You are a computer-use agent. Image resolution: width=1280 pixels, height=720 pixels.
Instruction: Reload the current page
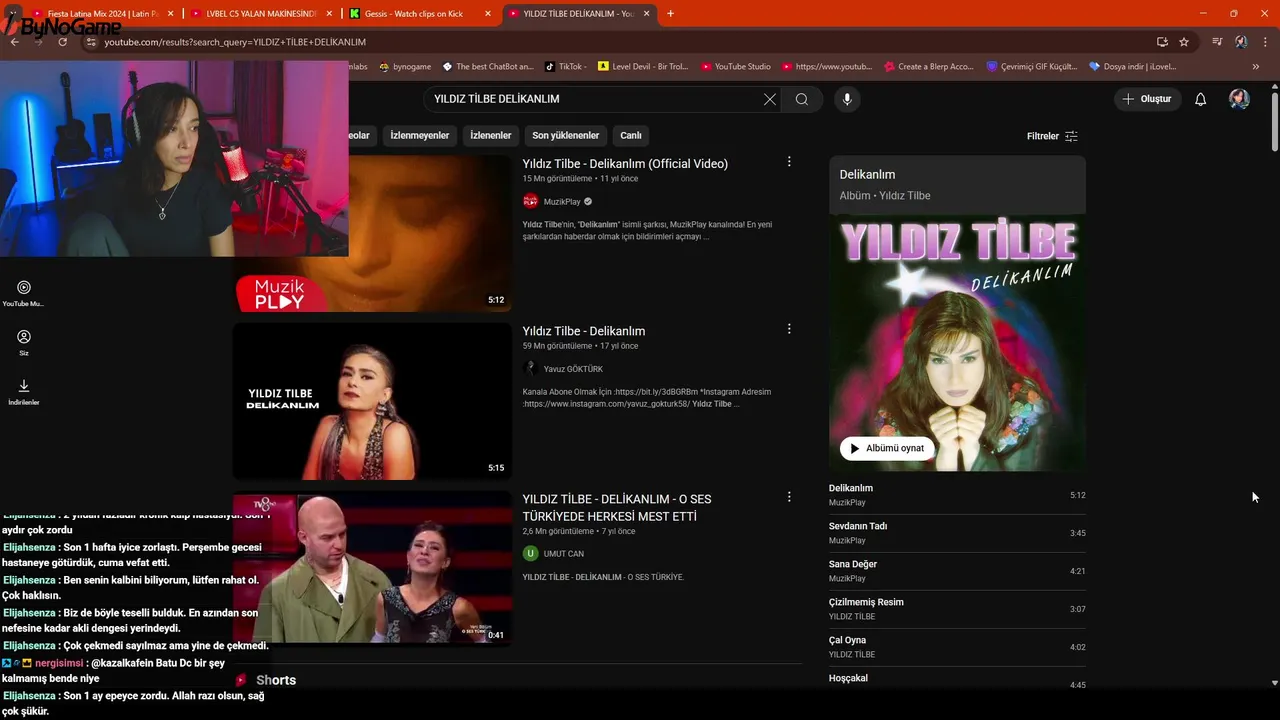pyautogui.click(x=62, y=42)
